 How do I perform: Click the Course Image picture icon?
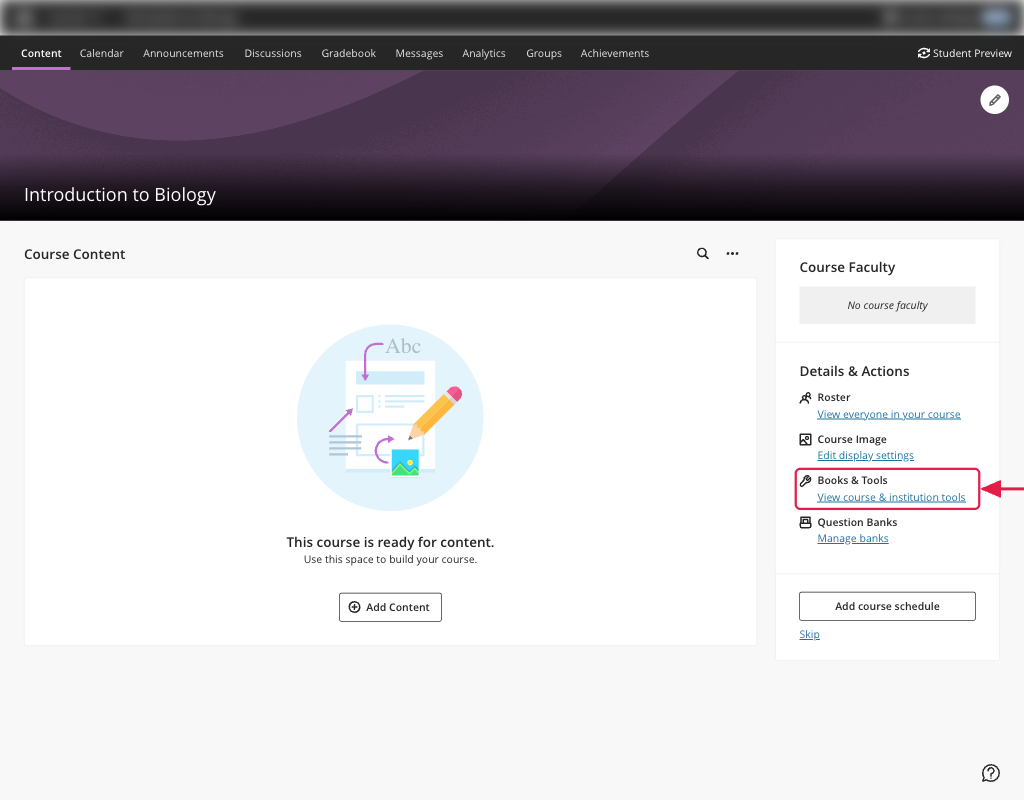click(x=805, y=440)
